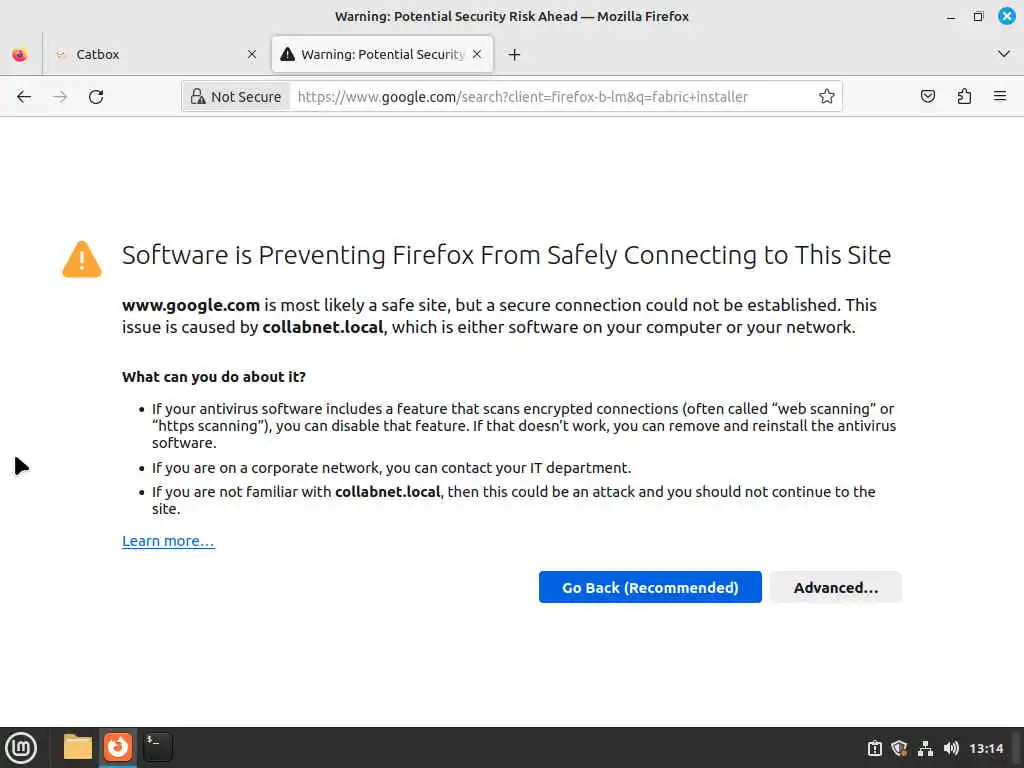Open the volume control in system tray
Viewport: 1024px width, 768px height.
tap(951, 748)
